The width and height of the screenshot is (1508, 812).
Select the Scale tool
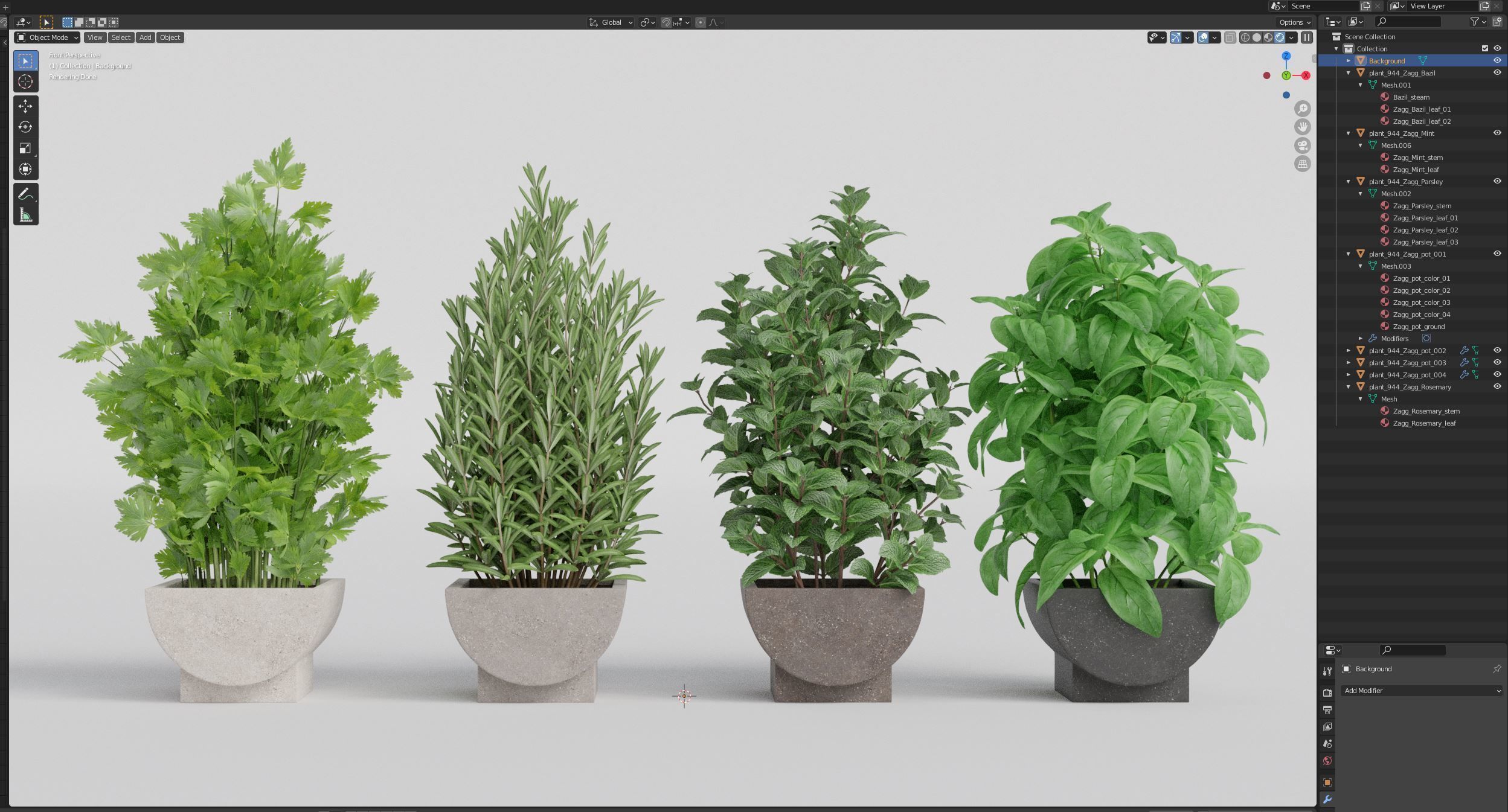click(x=25, y=148)
